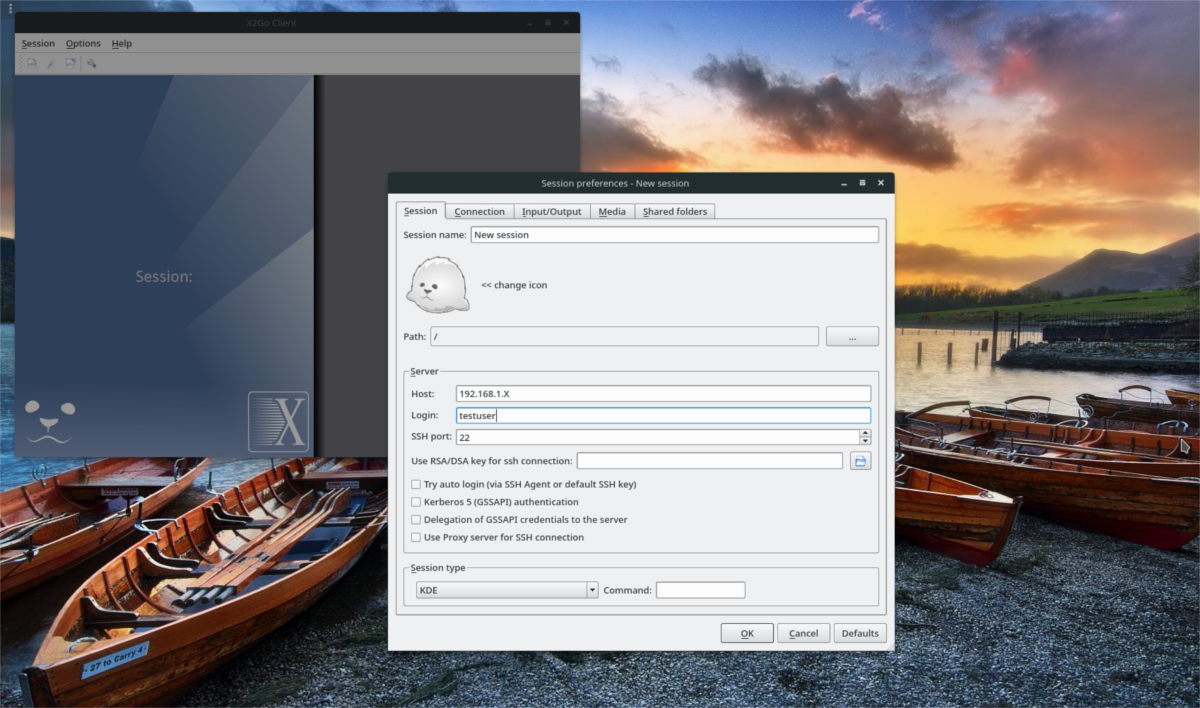Increase the SSH port with the up arrow
The width and height of the screenshot is (1200, 708).
[x=865, y=433]
